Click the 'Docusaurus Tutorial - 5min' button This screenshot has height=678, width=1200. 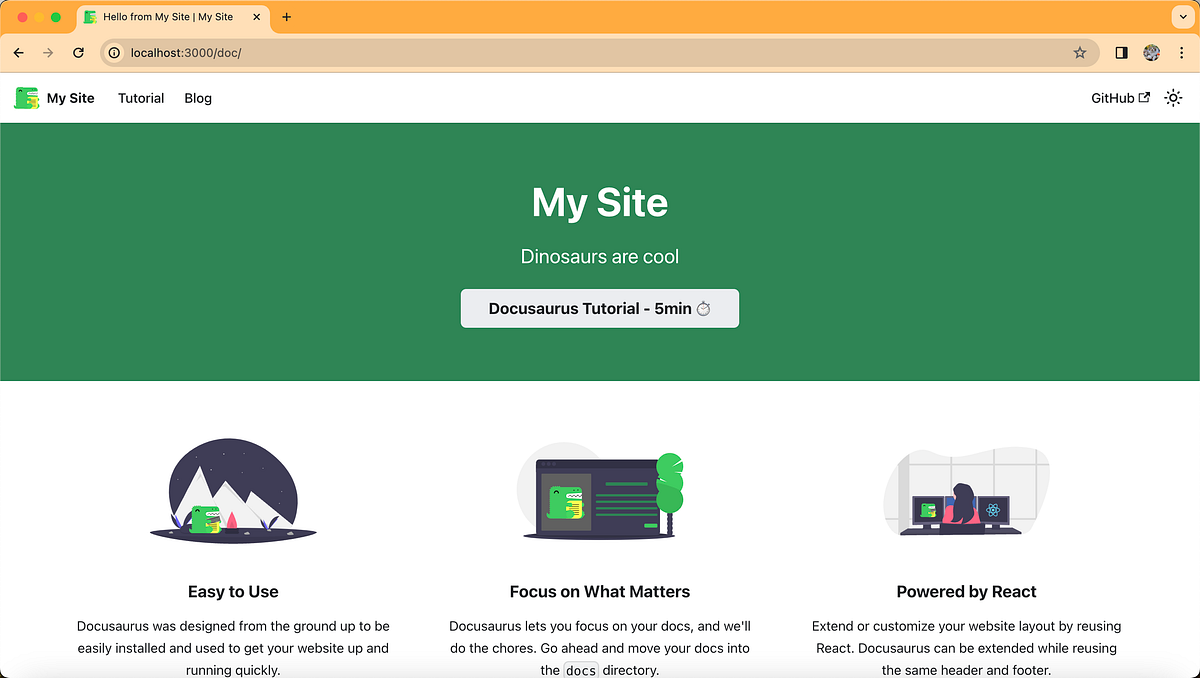click(599, 308)
